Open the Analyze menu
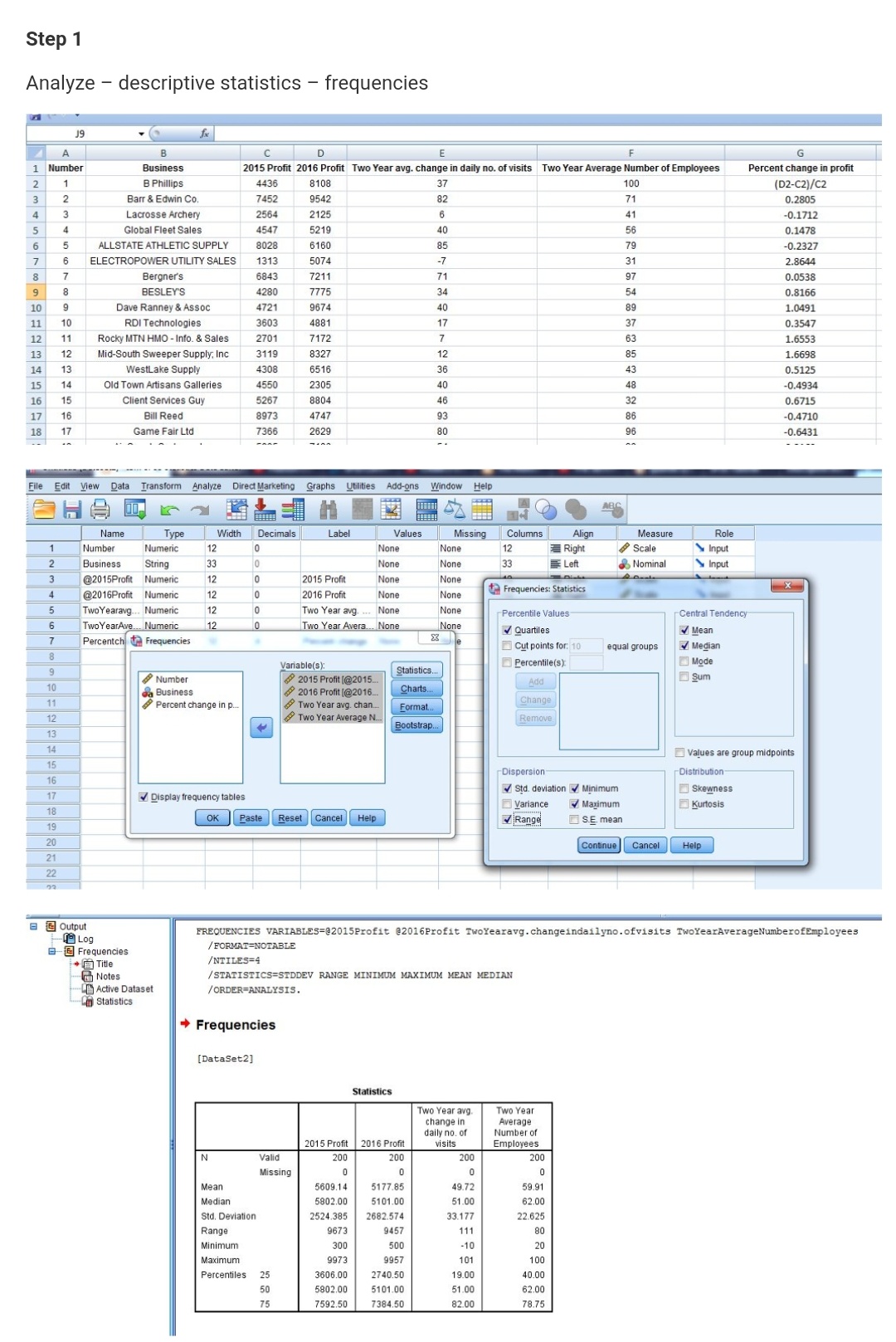 coord(207,486)
